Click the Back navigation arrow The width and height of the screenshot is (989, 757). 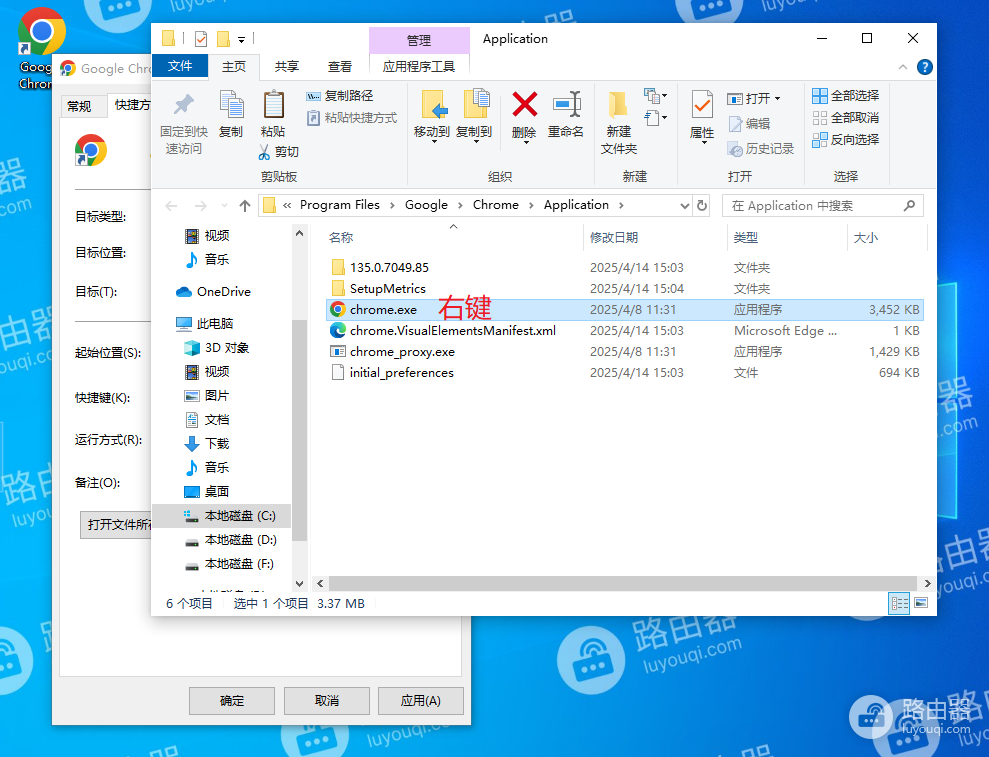(x=171, y=206)
